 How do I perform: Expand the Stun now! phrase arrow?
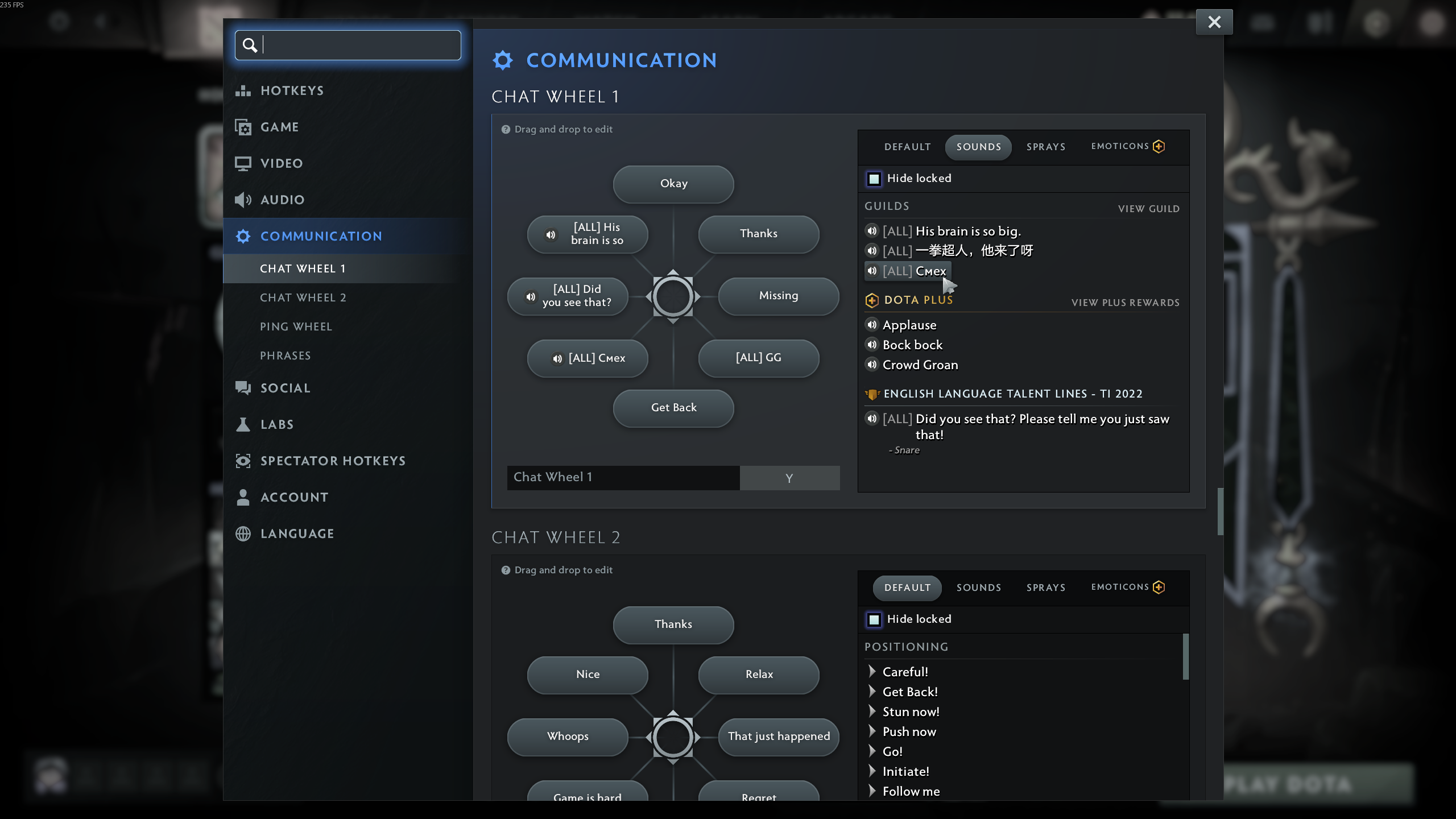(x=872, y=712)
